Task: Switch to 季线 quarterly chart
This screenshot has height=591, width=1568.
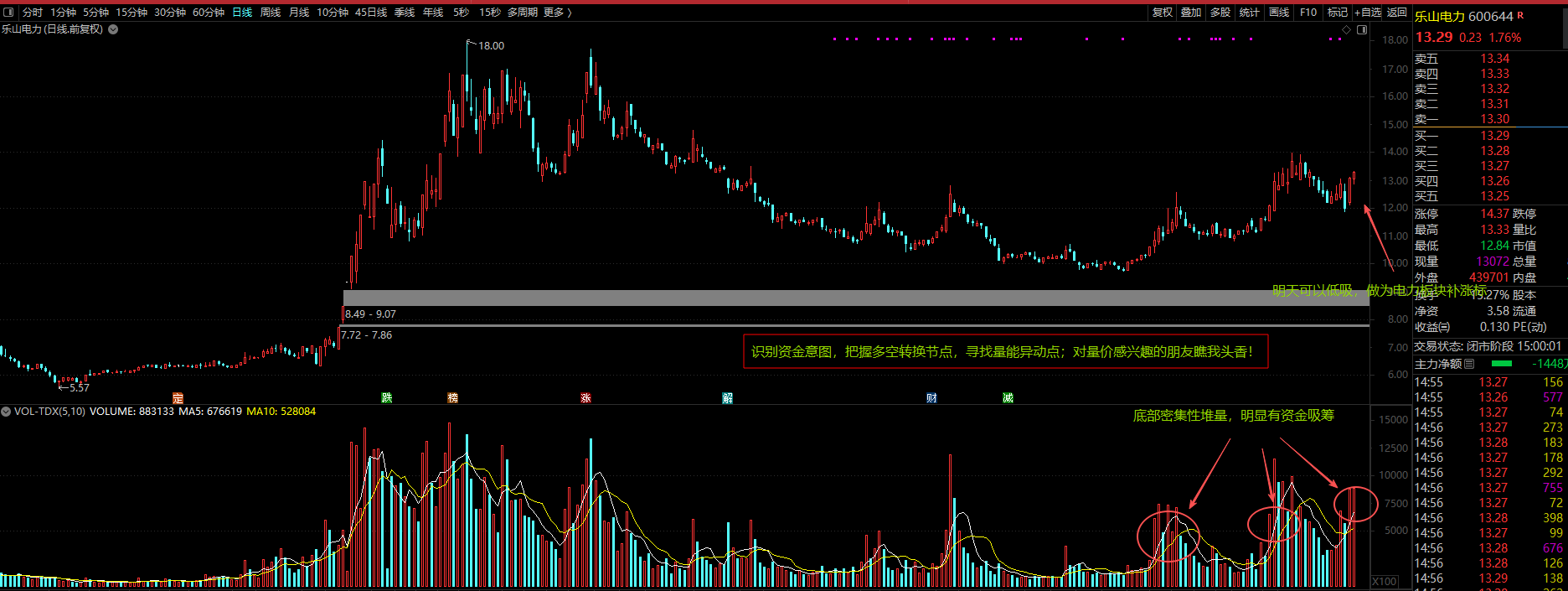Action: [x=405, y=13]
